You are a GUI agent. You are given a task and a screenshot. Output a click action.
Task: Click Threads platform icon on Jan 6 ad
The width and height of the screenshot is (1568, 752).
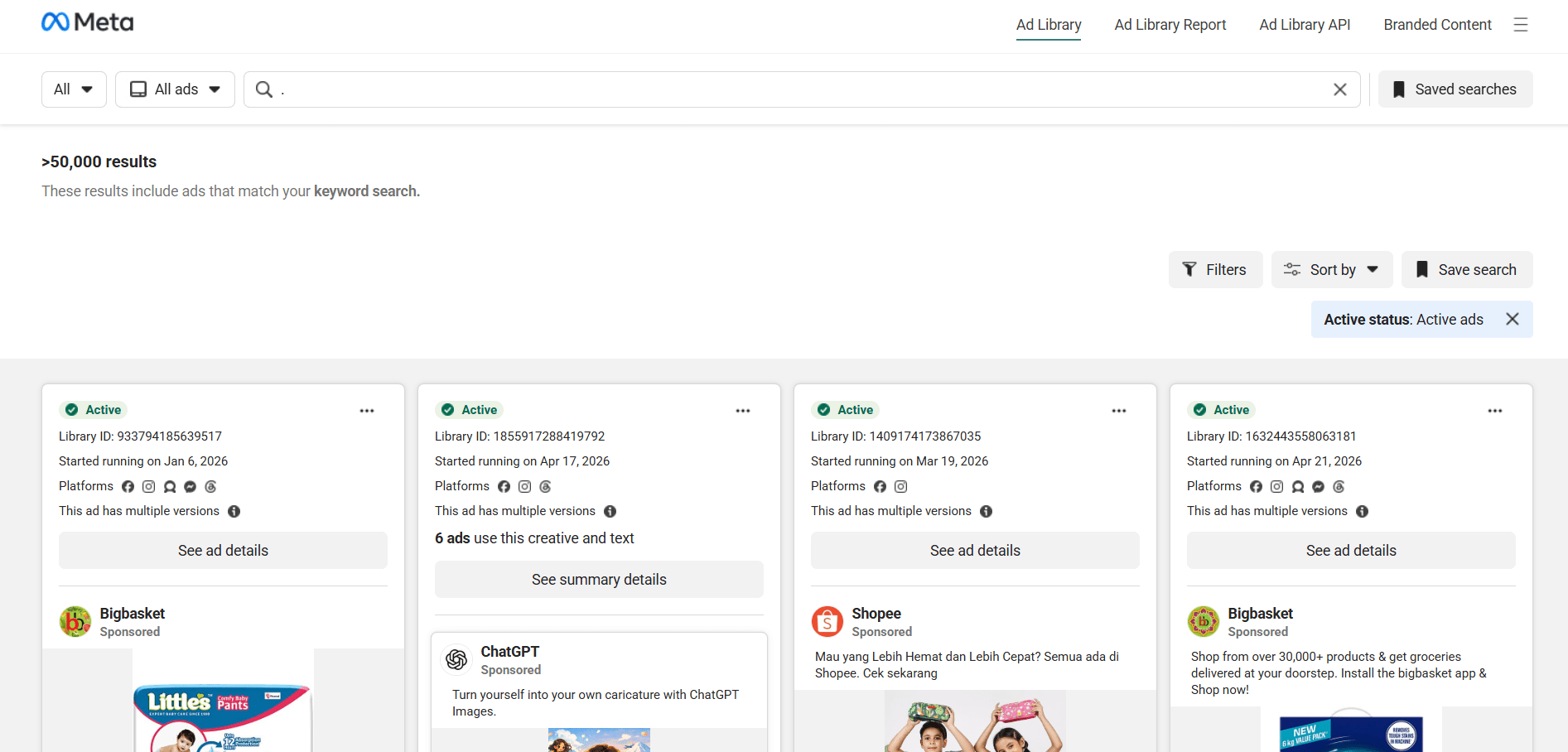(x=211, y=487)
